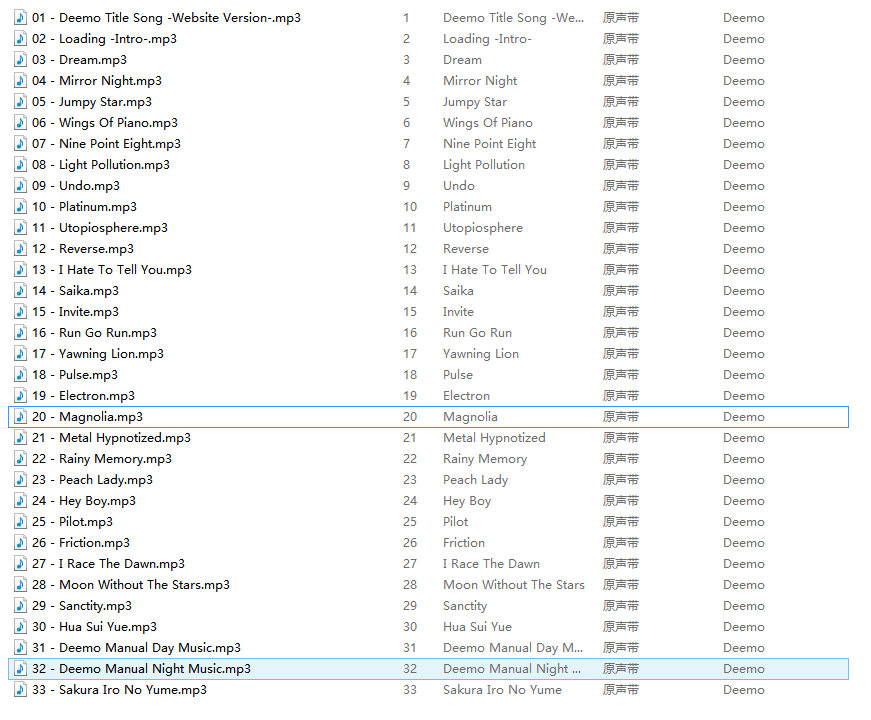
Task: Click the mp3 icon beside 17 - Yawning Lion
Action: pos(20,353)
